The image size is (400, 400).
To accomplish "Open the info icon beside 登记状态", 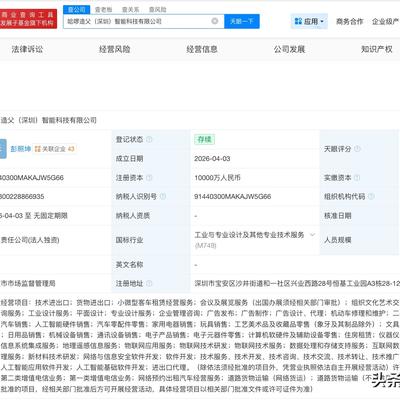I will [x=150, y=139].
